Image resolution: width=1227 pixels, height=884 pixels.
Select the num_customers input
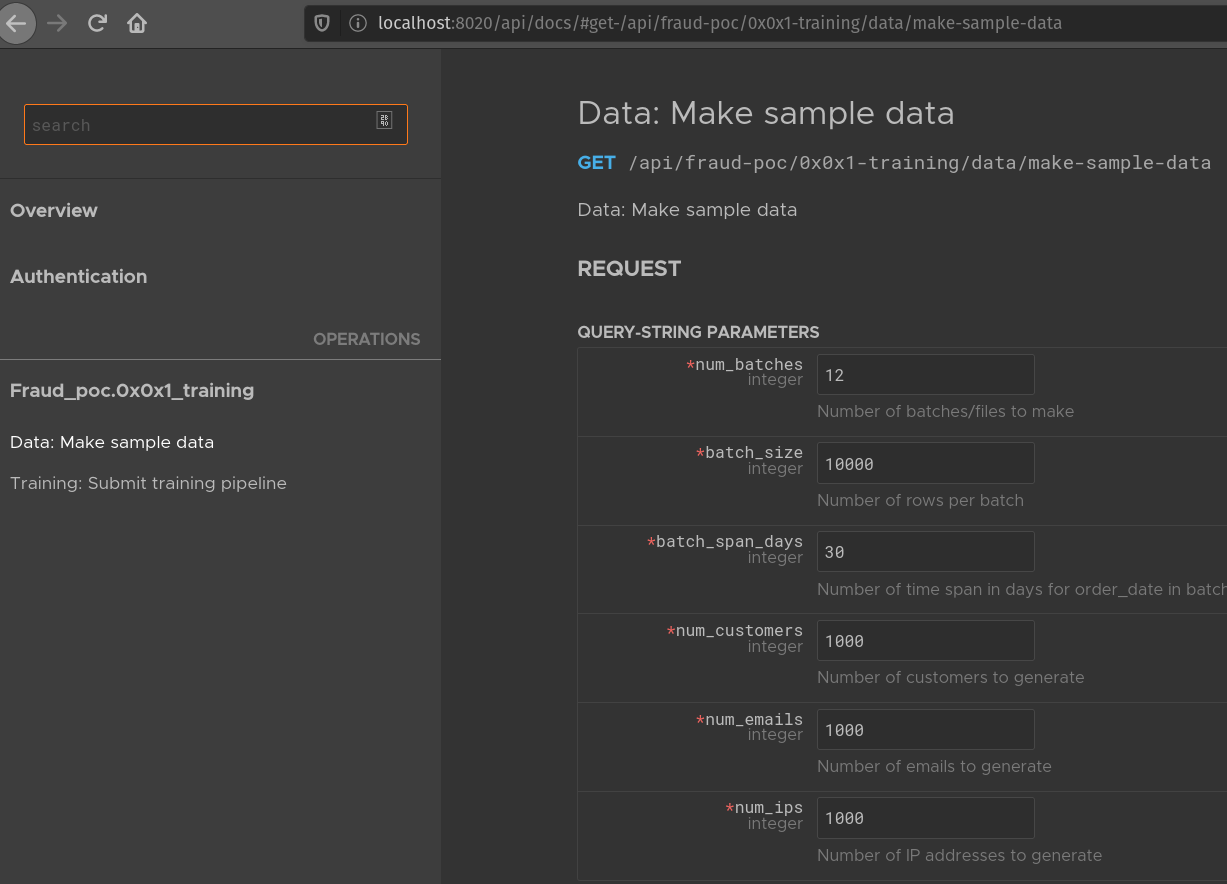point(925,641)
